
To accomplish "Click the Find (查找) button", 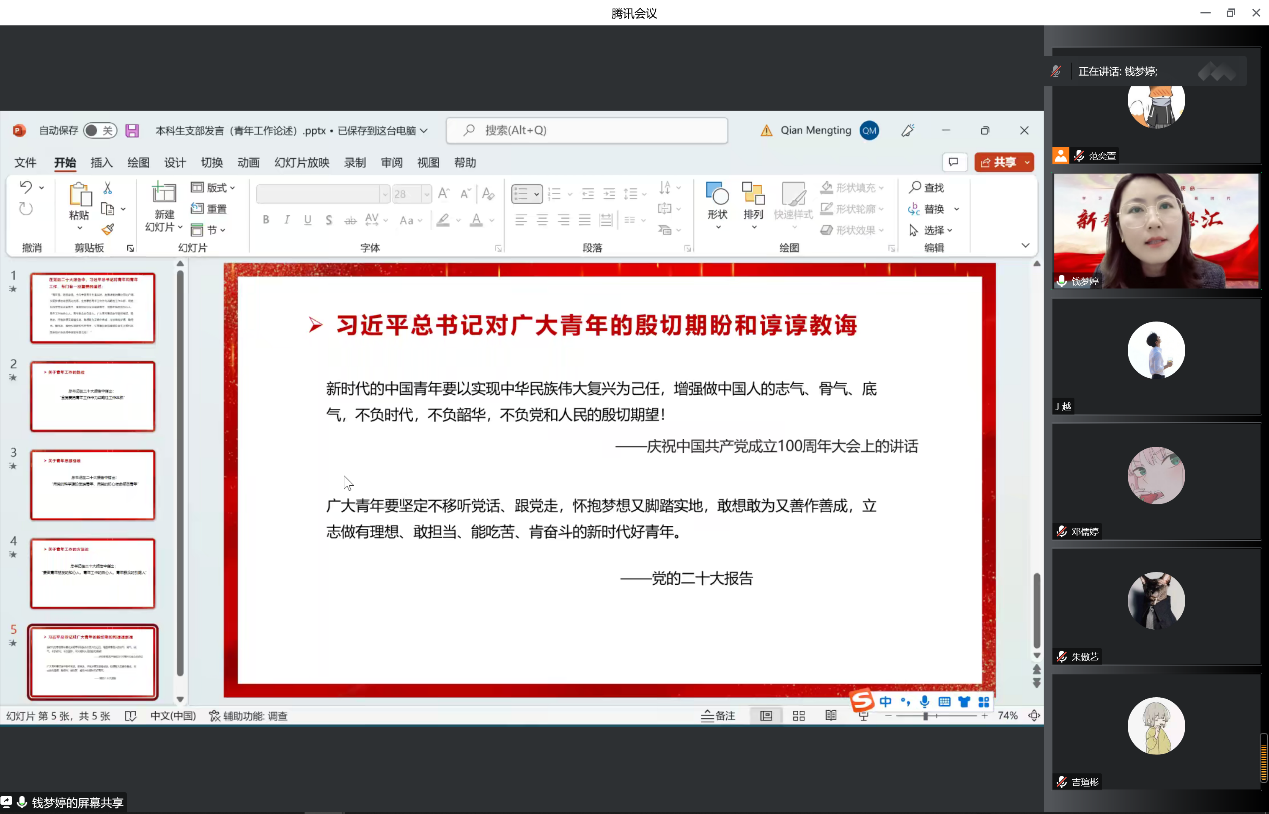I will pyautogui.click(x=926, y=188).
